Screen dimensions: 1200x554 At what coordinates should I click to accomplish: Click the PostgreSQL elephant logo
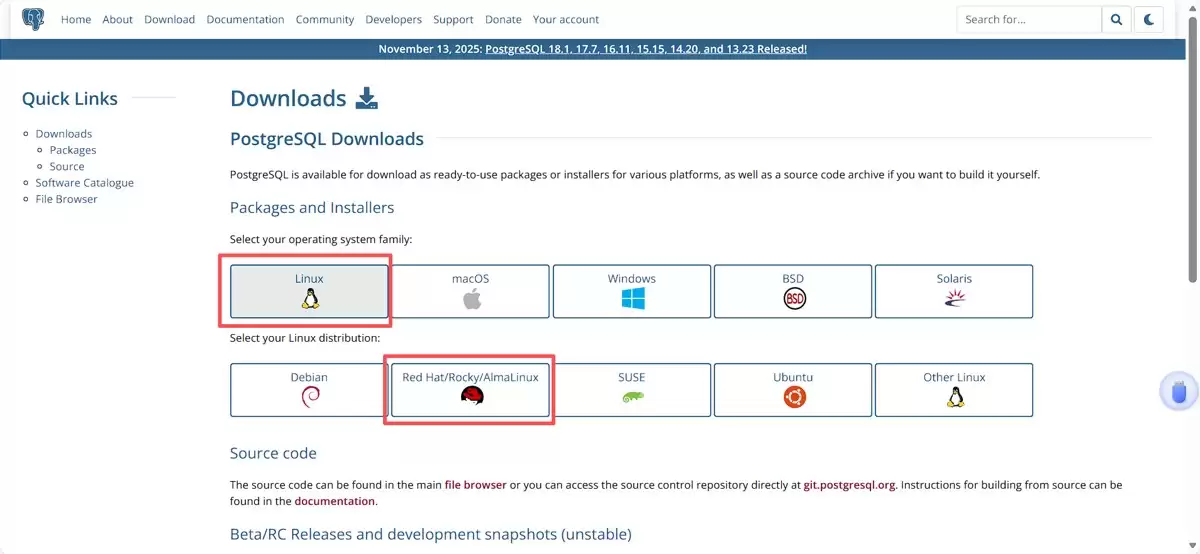click(33, 19)
